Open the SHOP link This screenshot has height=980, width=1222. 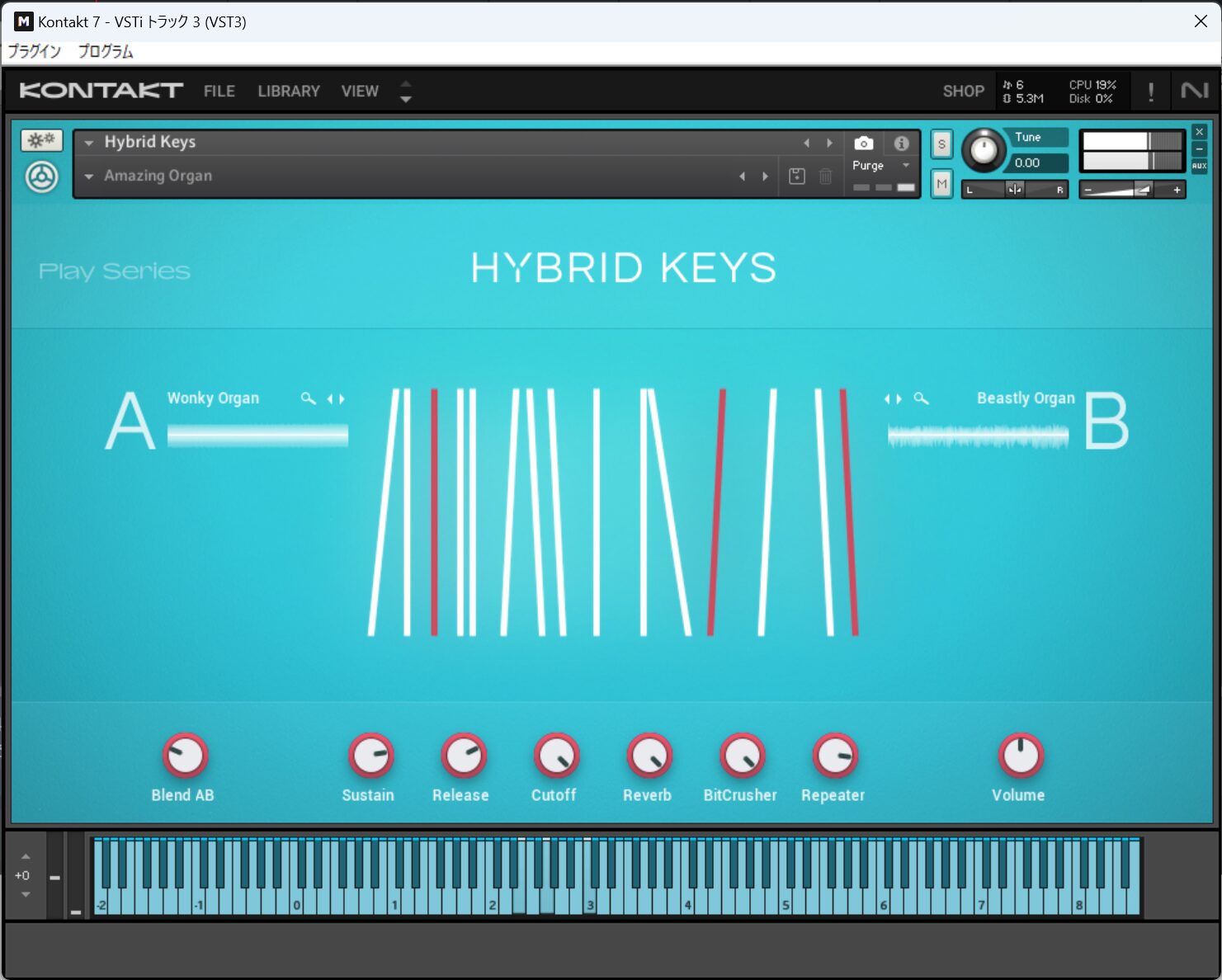click(964, 91)
